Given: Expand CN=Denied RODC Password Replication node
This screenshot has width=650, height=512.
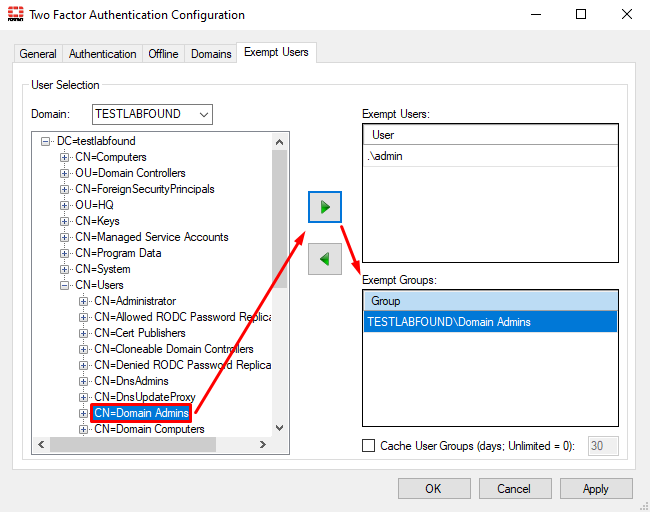Looking at the screenshot, I should coord(83,366).
